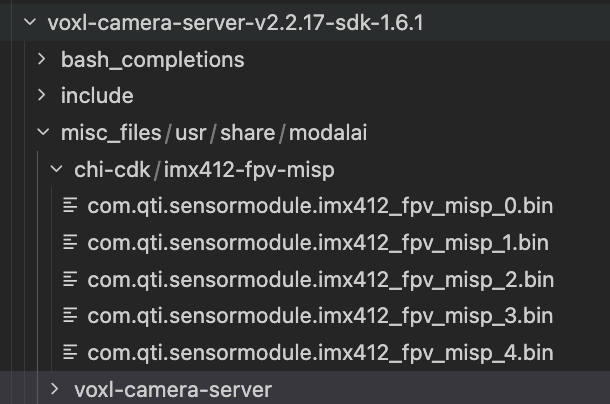Screen dimensions: 610x404
Task: Click the modalai path segment
Action: [x=317, y=132]
